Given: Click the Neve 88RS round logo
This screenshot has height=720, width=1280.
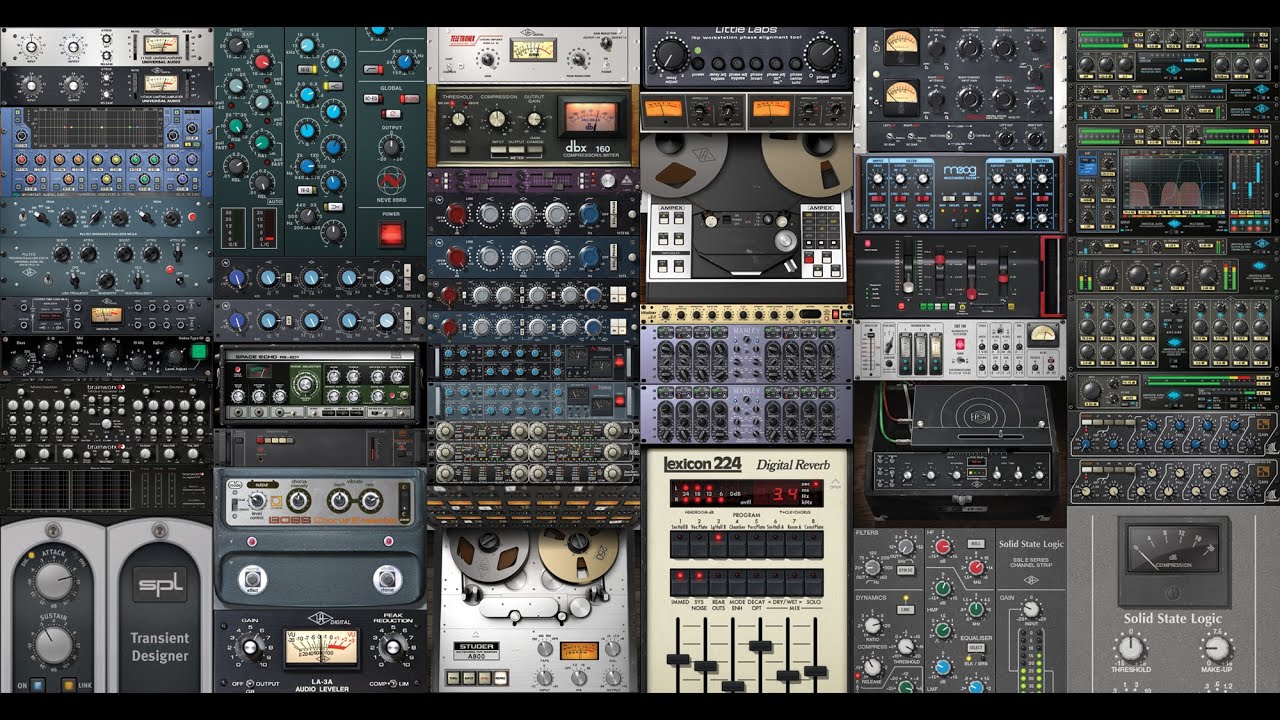Looking at the screenshot, I should point(391,181).
